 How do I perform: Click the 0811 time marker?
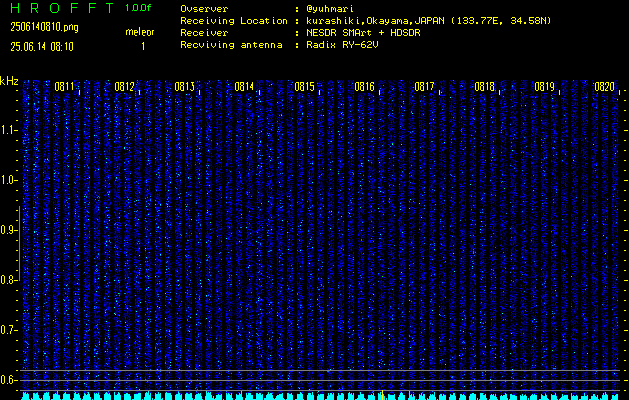(65, 87)
